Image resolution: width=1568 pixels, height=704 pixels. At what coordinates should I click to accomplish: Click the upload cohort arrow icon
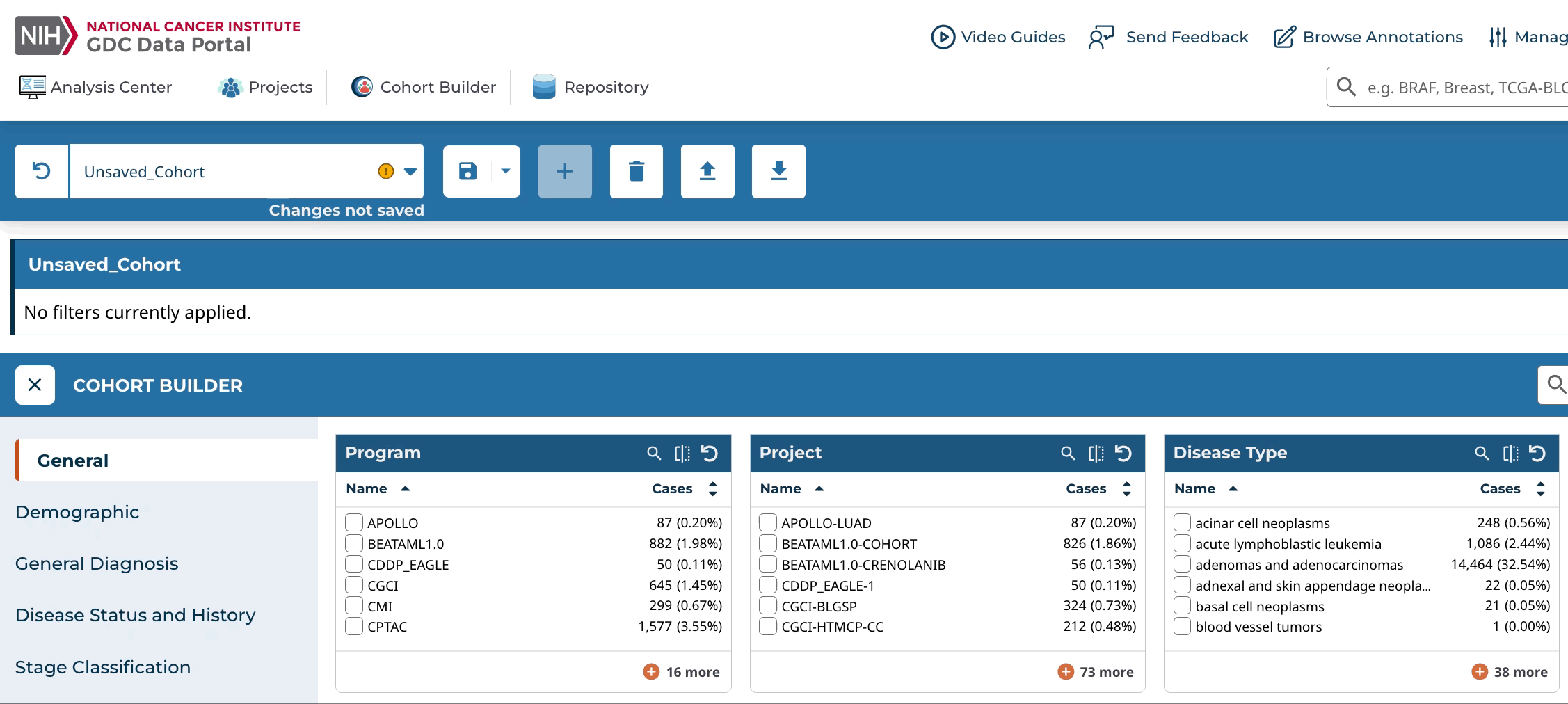(707, 171)
